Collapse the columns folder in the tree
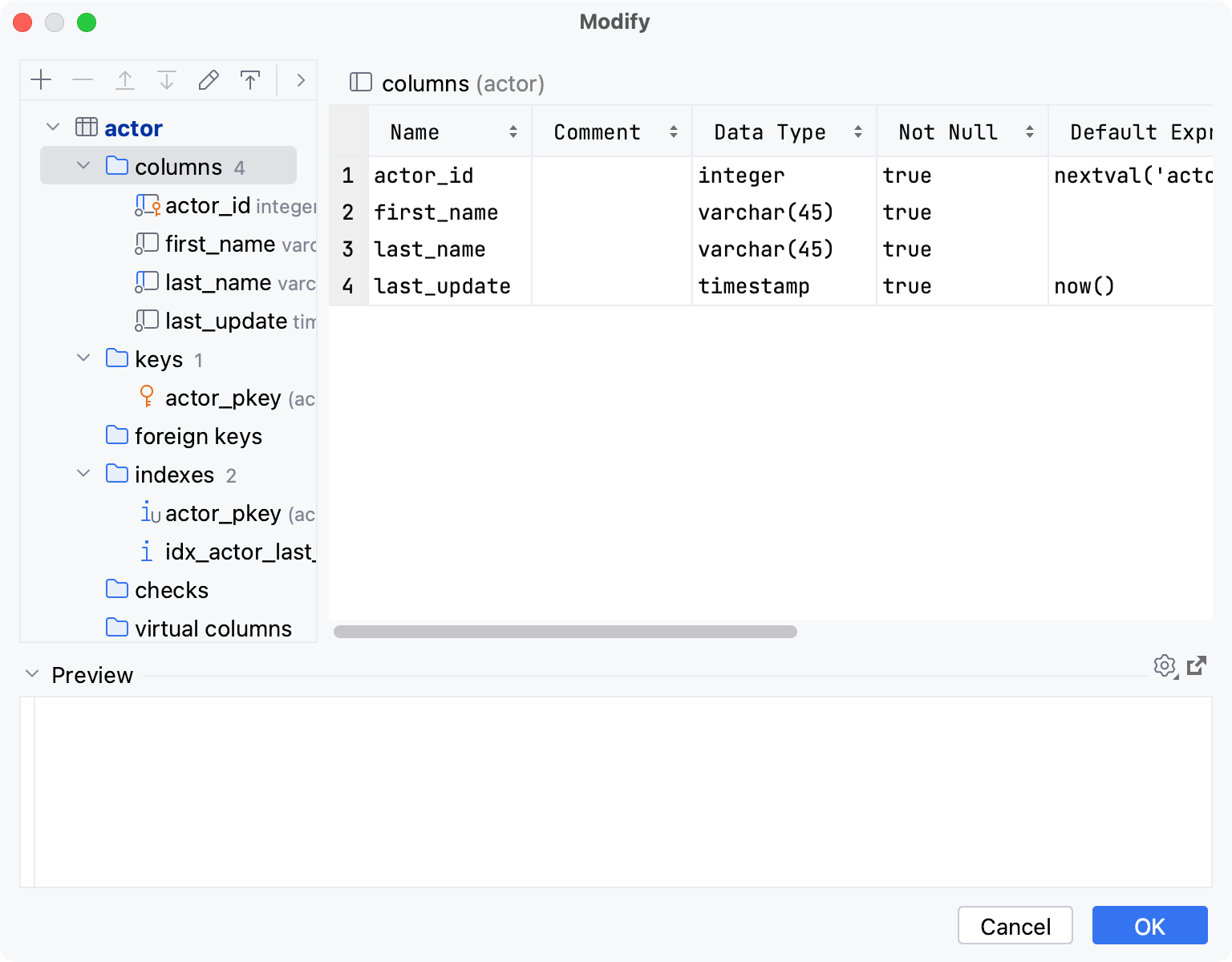Viewport: 1232px width, 962px height. [x=83, y=166]
